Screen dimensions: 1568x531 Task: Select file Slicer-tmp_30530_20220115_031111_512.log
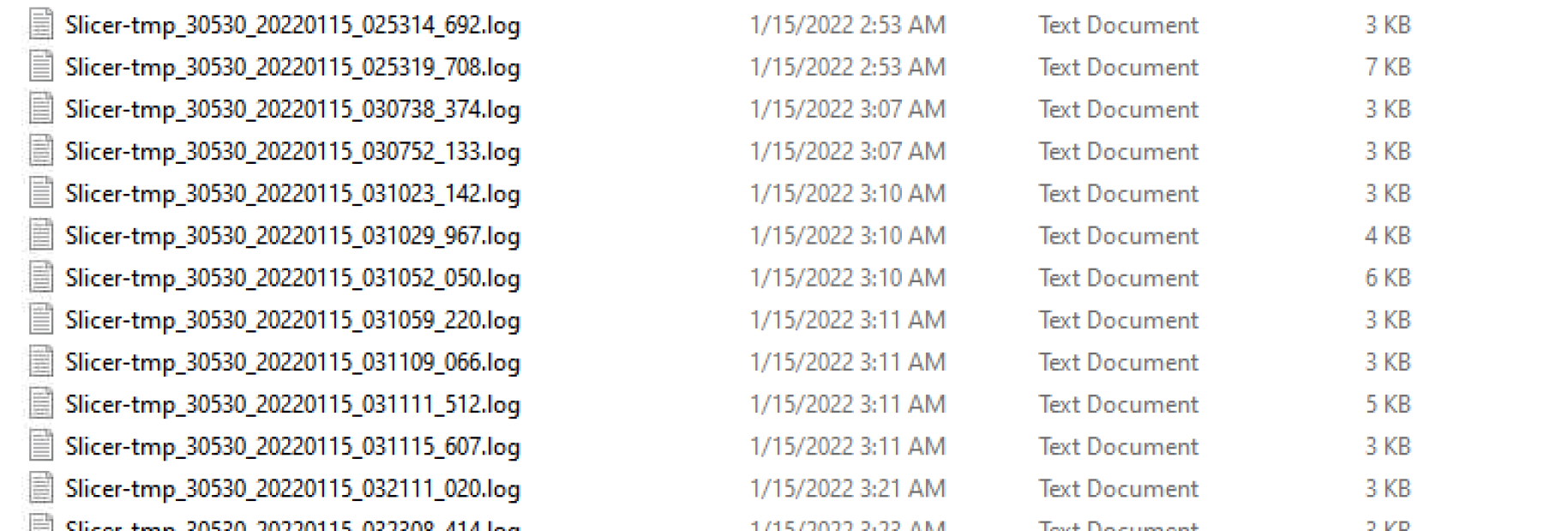[293, 404]
